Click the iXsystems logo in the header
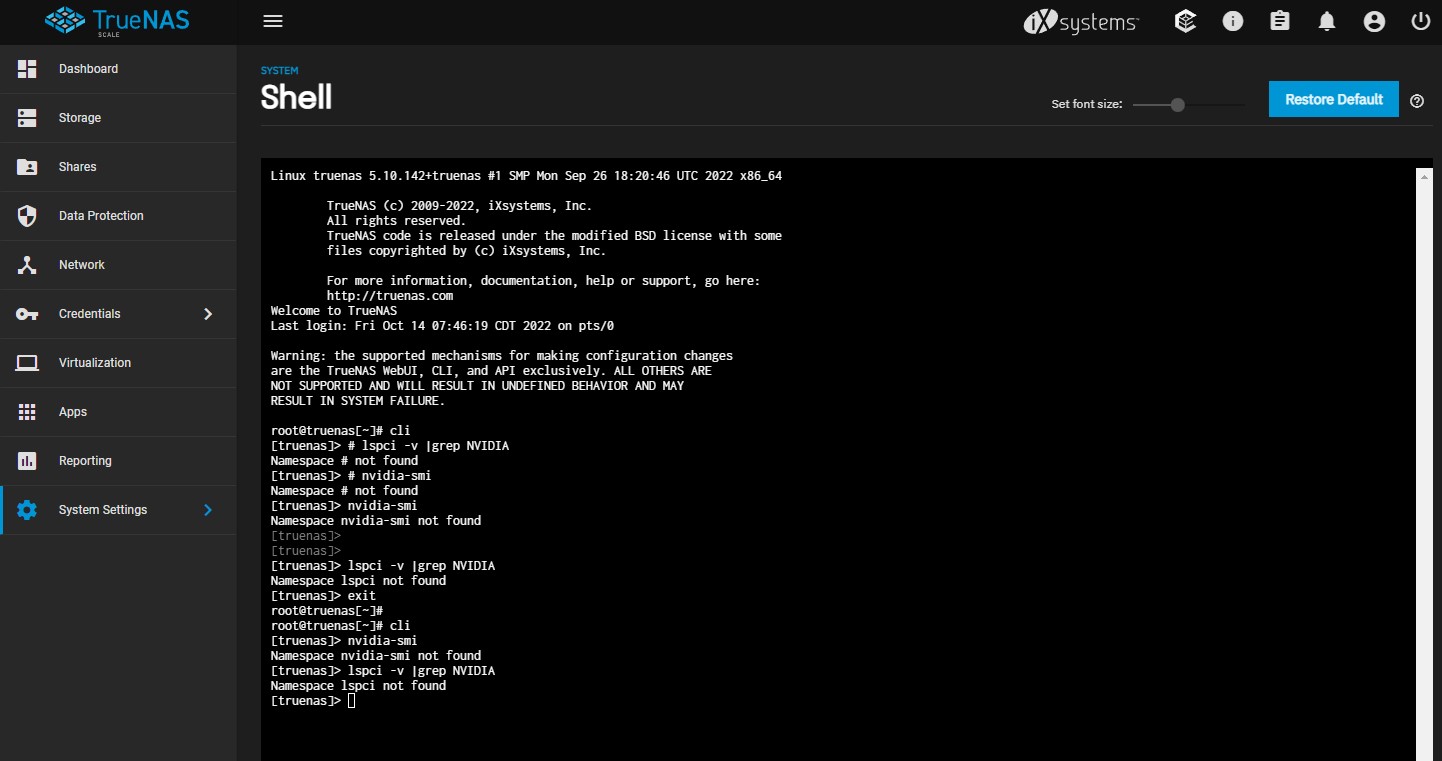 coord(1081,21)
